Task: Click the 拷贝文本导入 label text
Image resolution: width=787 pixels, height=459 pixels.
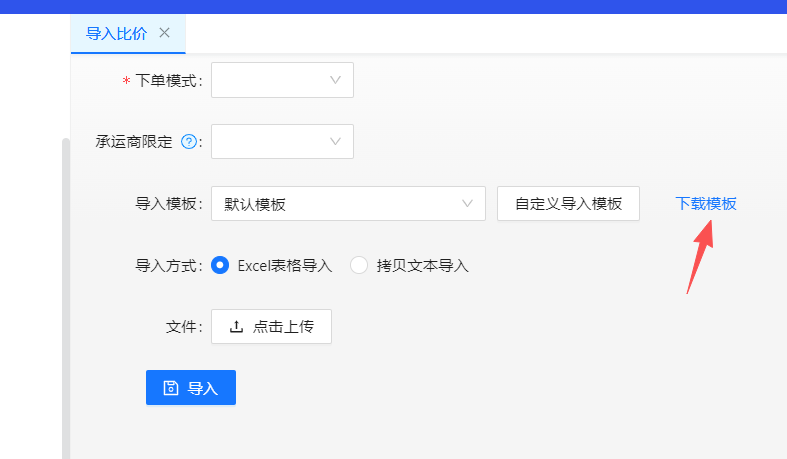Action: point(423,266)
